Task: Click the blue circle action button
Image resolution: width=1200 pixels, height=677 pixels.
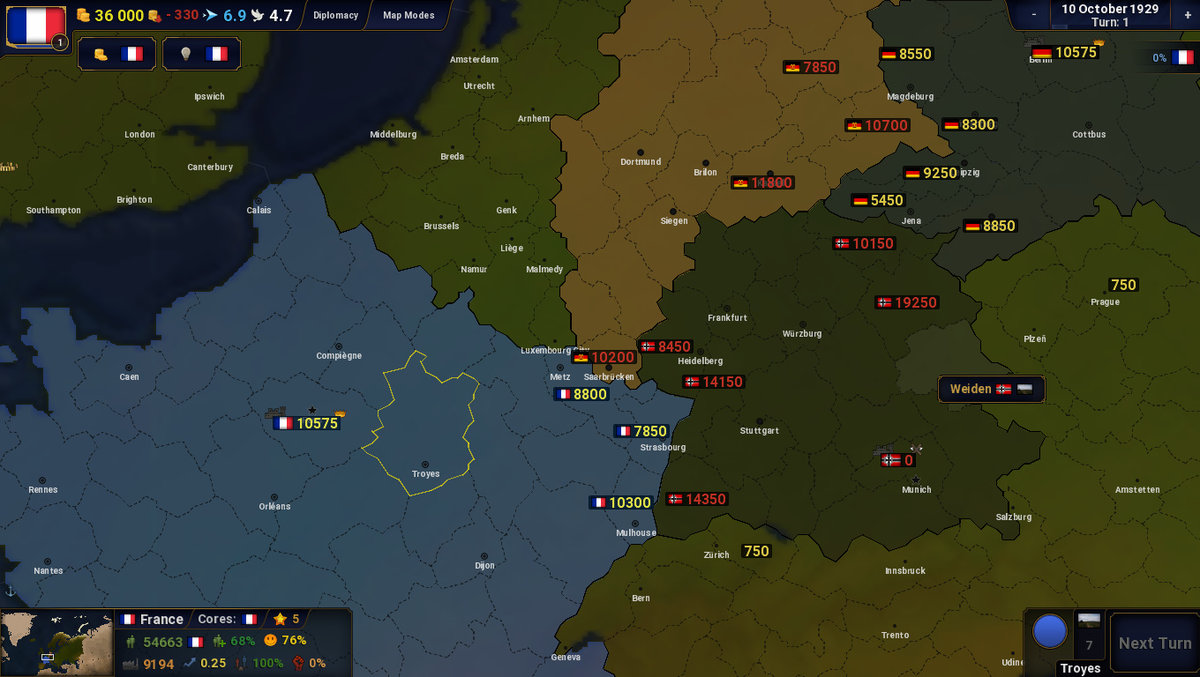Action: click(x=1050, y=632)
